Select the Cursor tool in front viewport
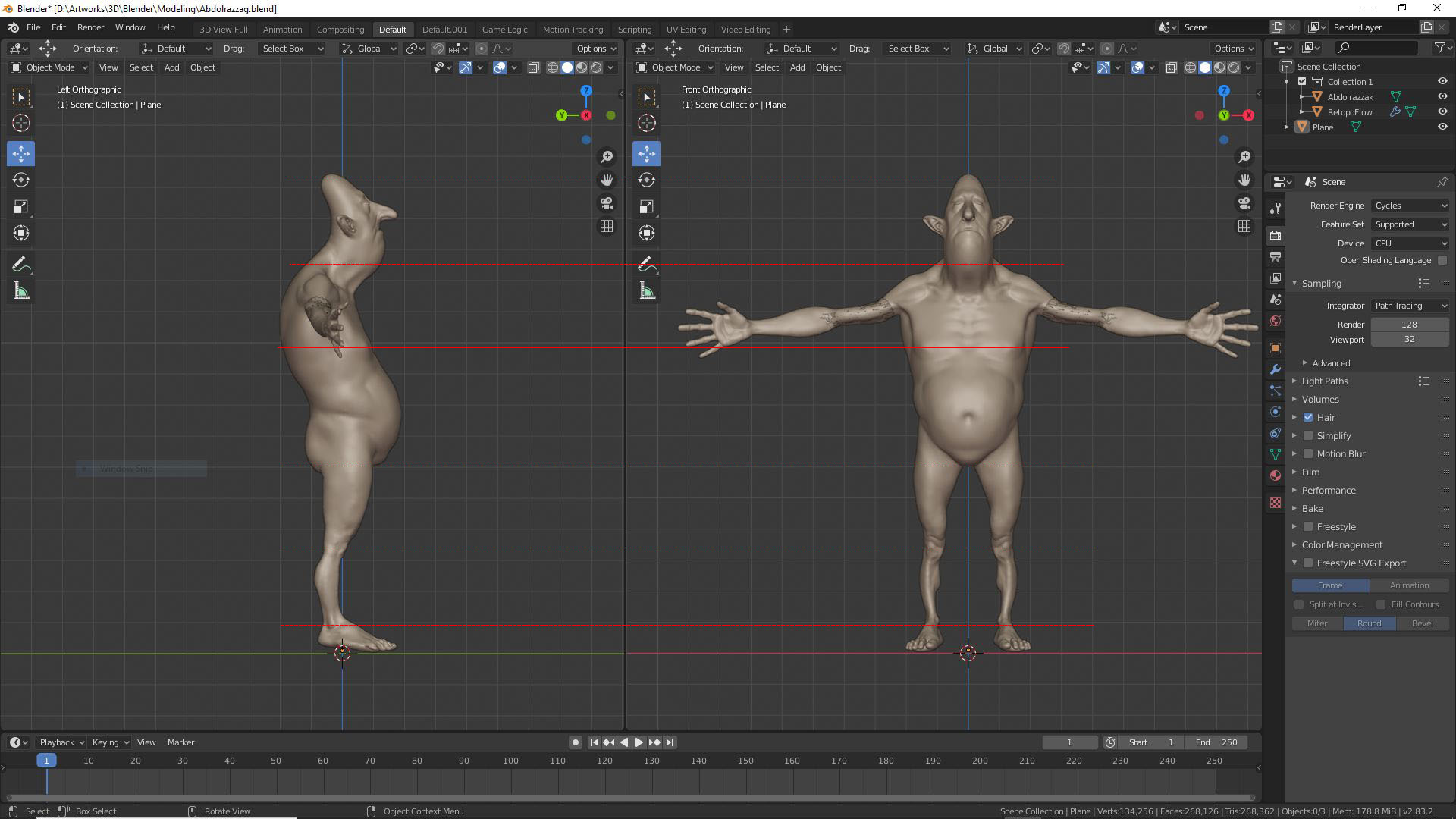Image resolution: width=1456 pixels, height=819 pixels. (647, 123)
